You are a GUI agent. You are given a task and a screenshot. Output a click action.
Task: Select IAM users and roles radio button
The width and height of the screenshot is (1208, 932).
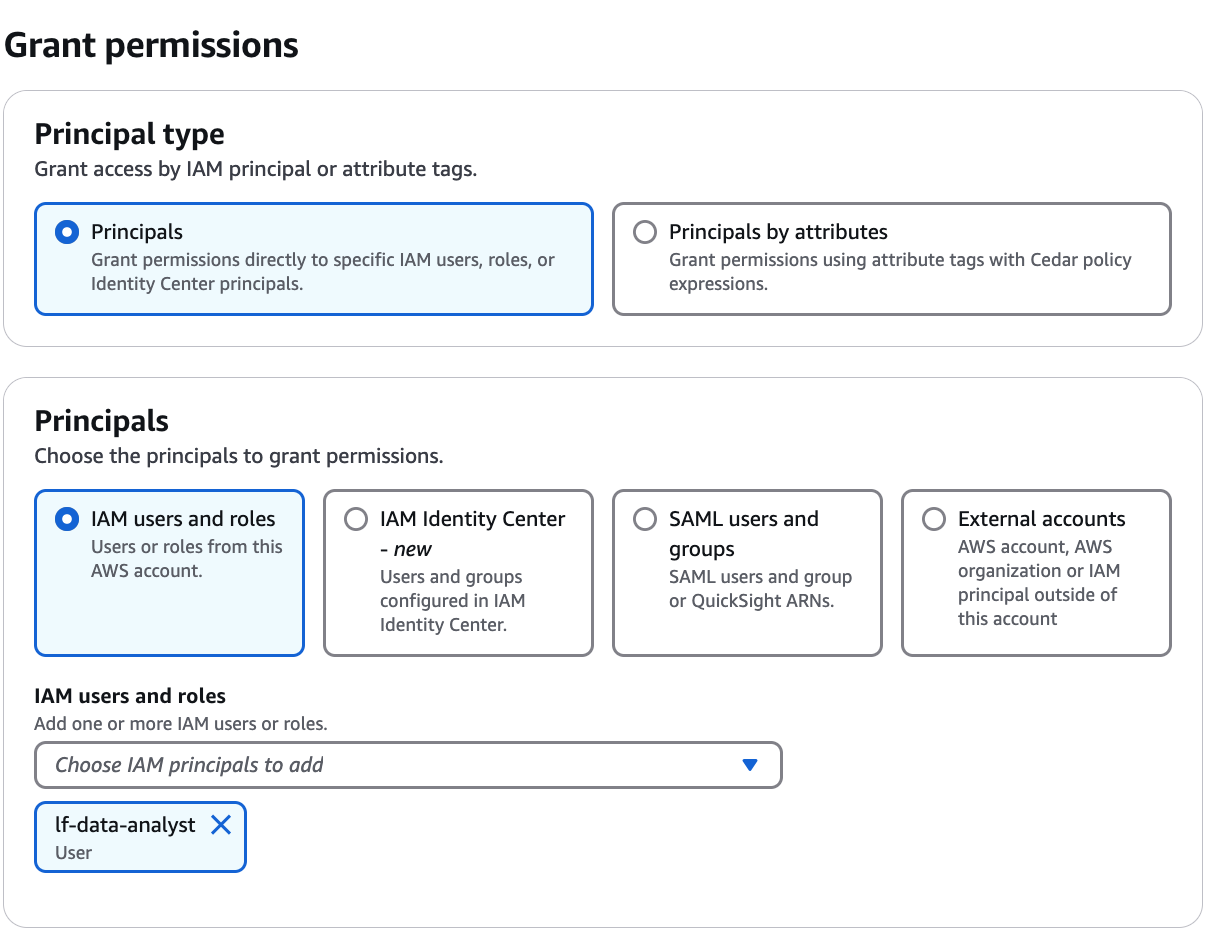(67, 519)
